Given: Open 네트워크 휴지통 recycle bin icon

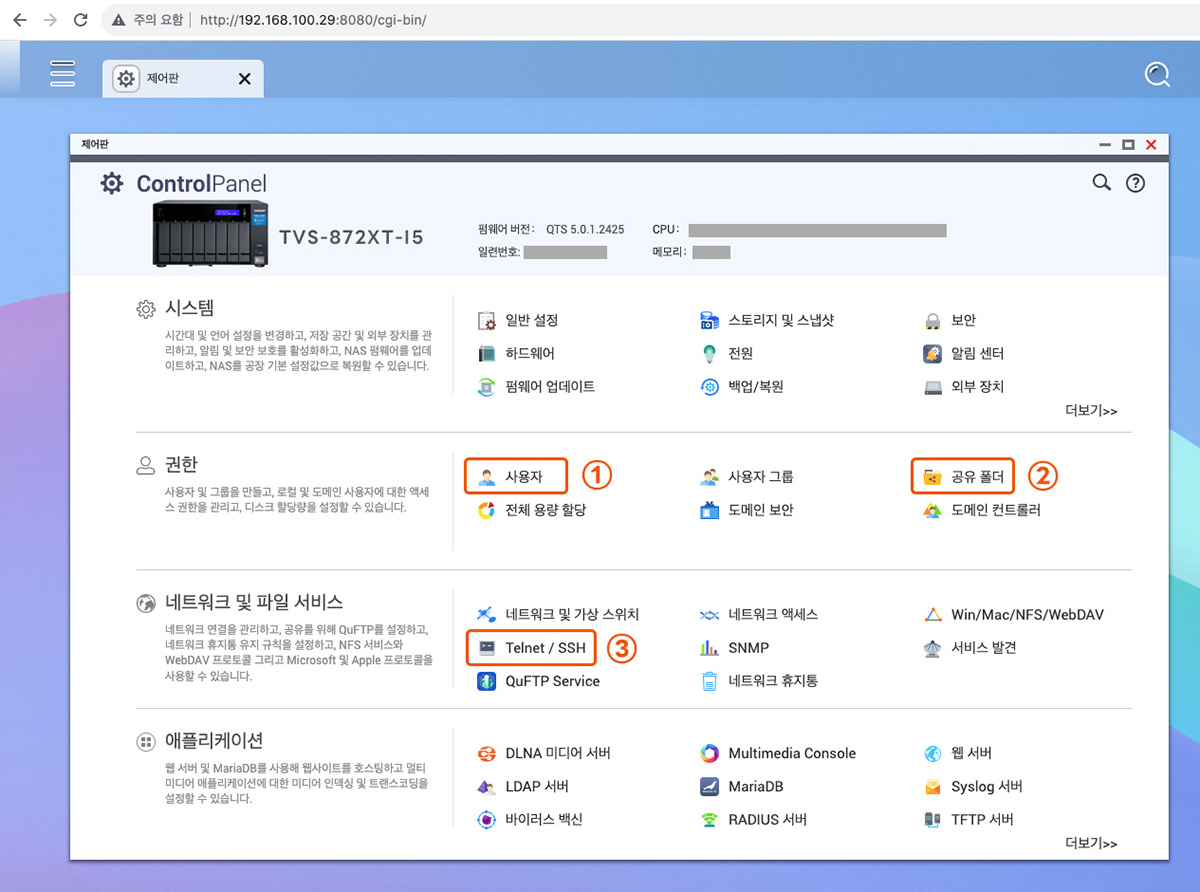Looking at the screenshot, I should [x=710, y=681].
